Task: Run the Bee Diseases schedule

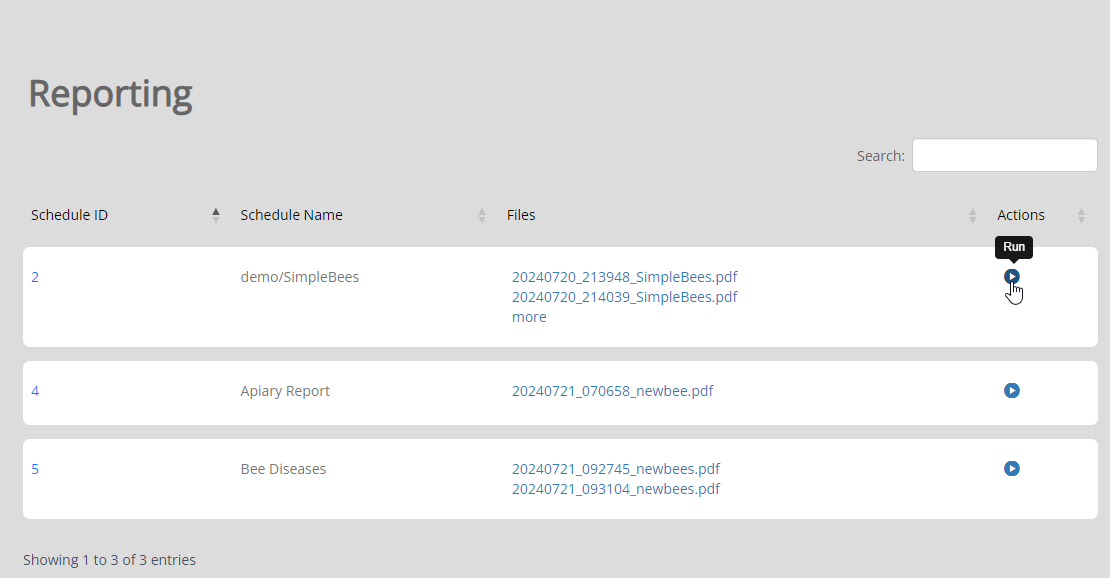Action: point(1012,468)
